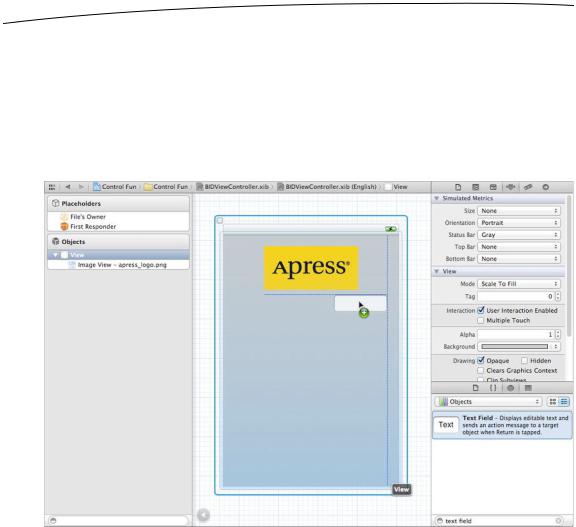Image resolution: width=576 pixels, height=527 pixels.
Task: Collapse the View inspector section
Action: pos(437,271)
